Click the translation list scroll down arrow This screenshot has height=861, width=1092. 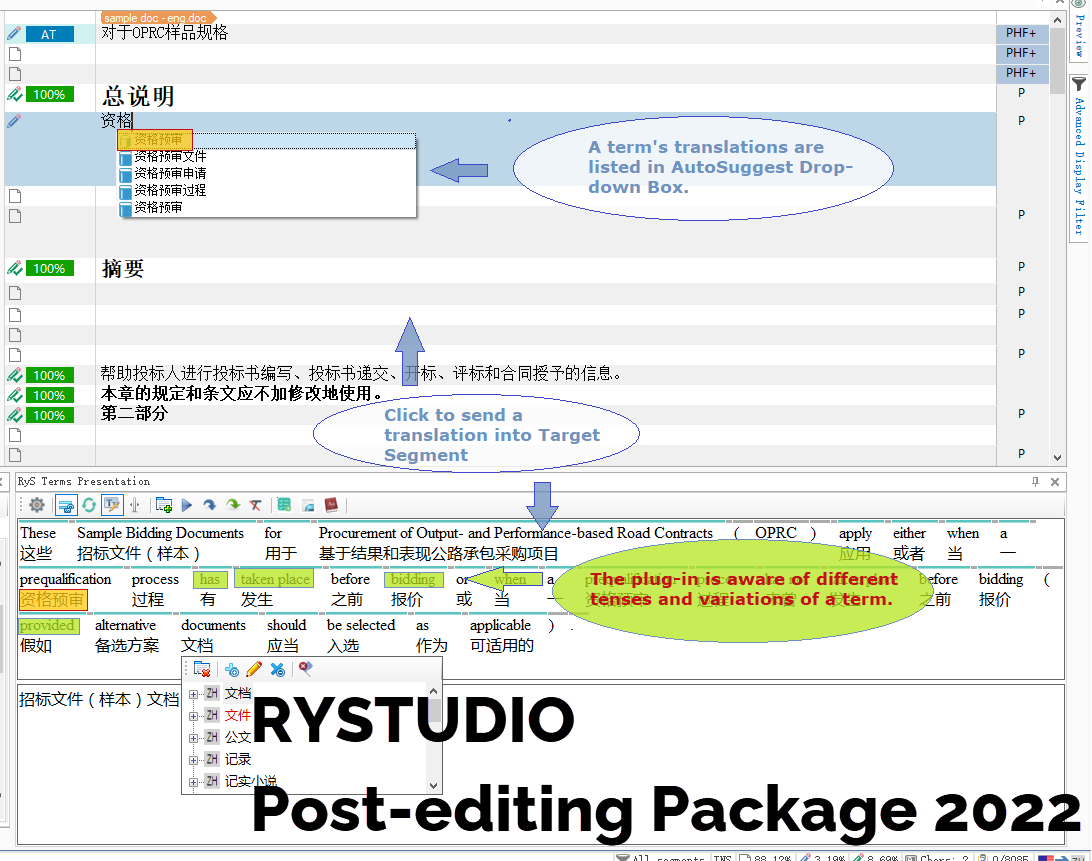tap(433, 785)
